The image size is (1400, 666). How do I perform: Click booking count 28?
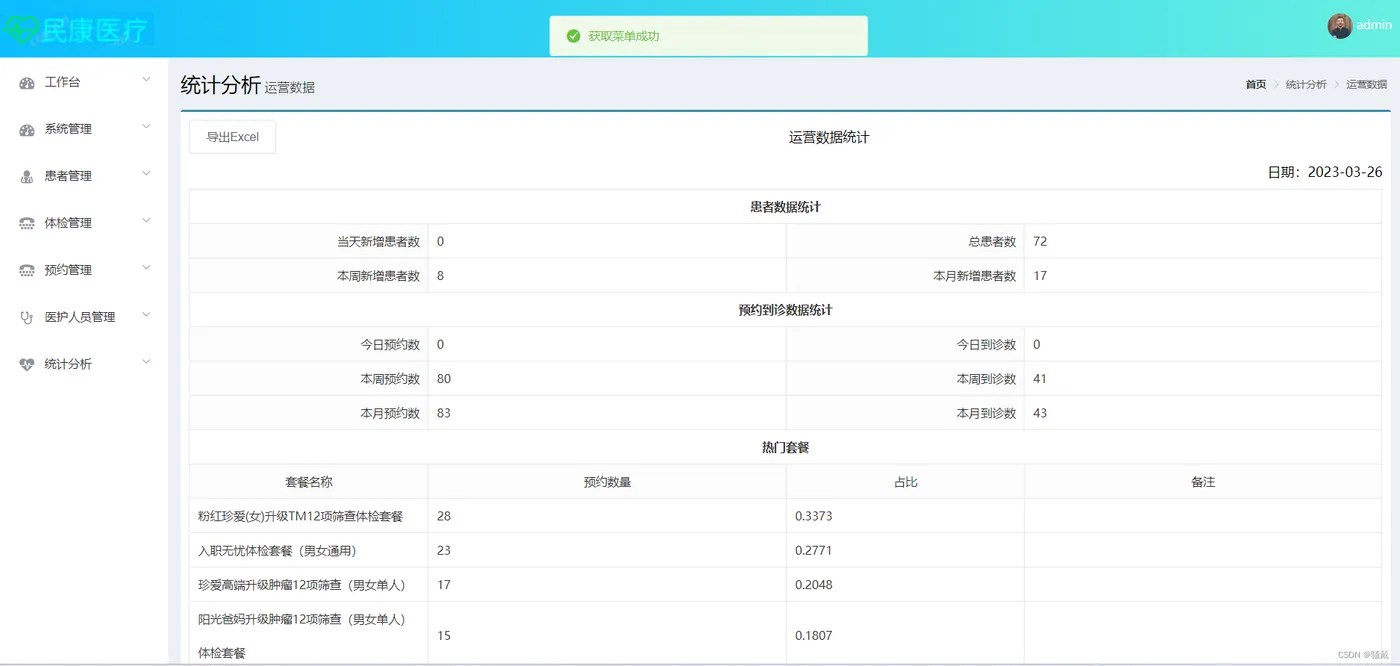[x=444, y=516]
